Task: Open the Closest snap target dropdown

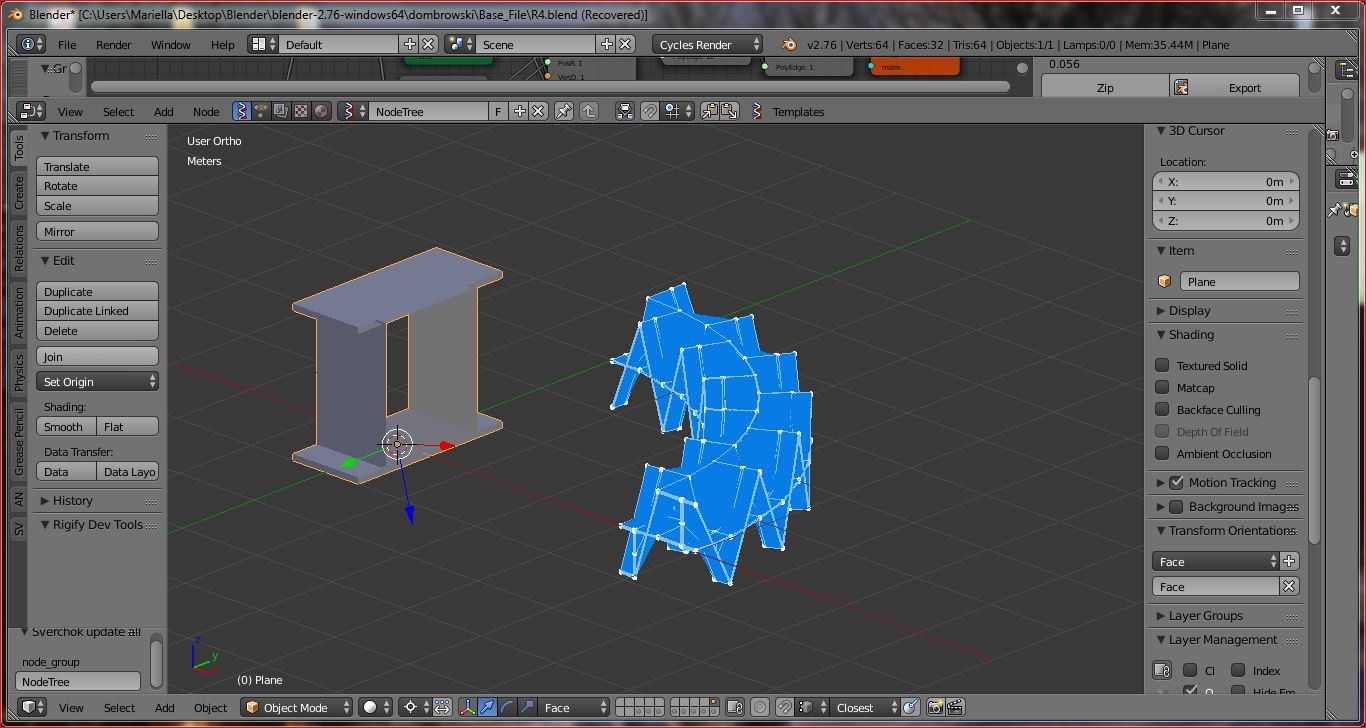Action: 866,707
